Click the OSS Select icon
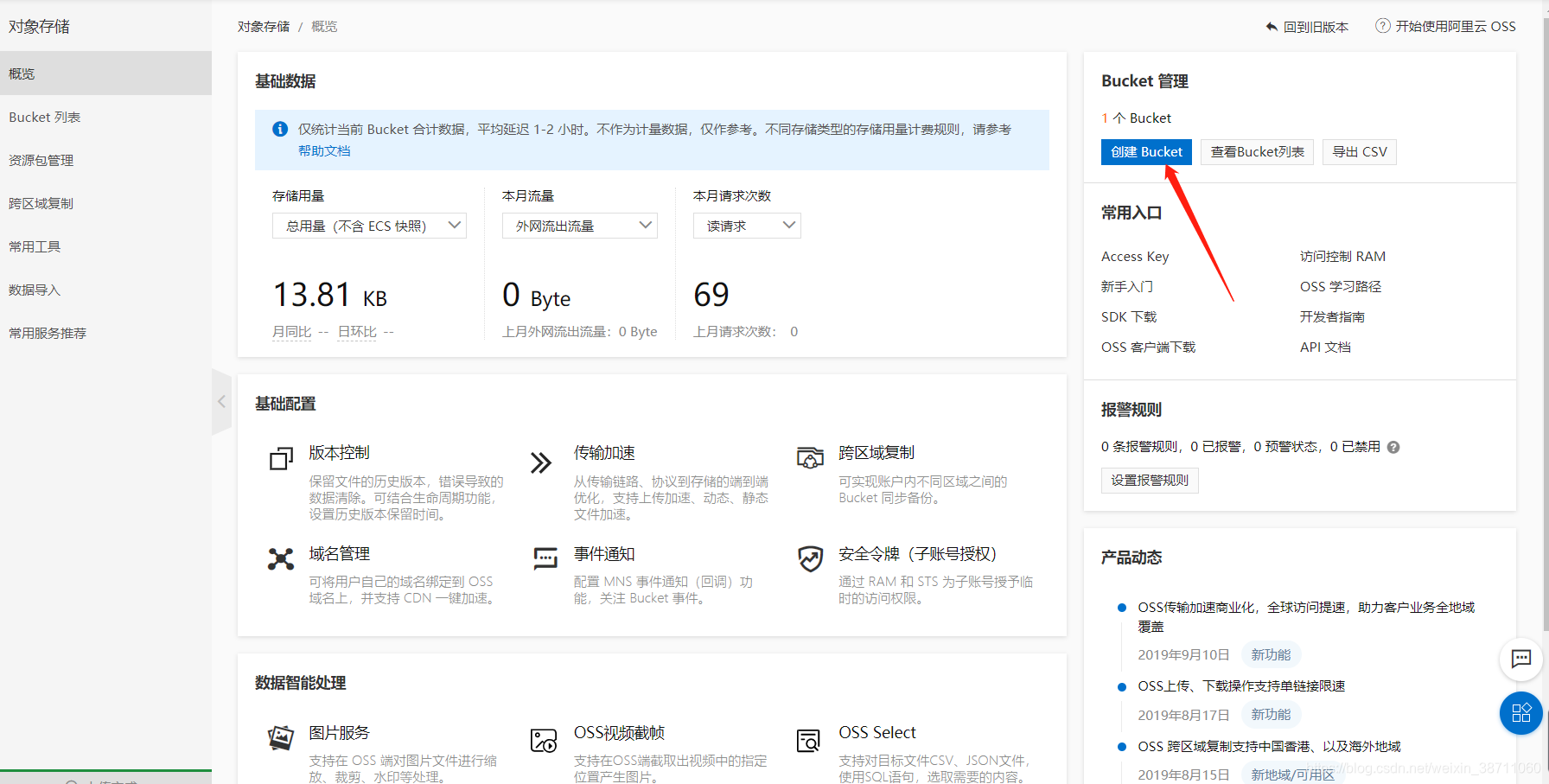The width and height of the screenshot is (1549, 784). click(x=808, y=740)
